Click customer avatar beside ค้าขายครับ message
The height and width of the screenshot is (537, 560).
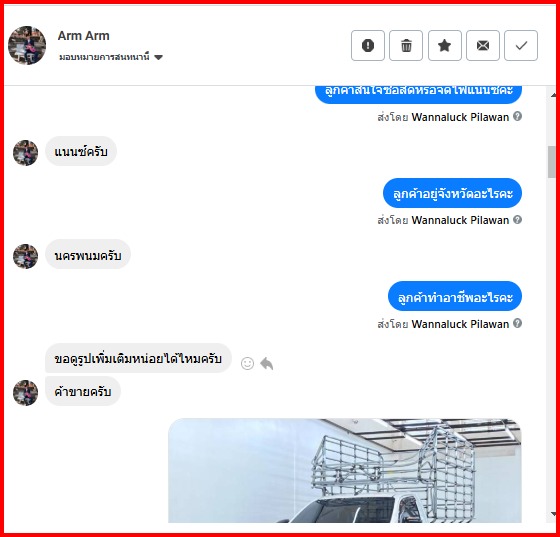click(25, 393)
